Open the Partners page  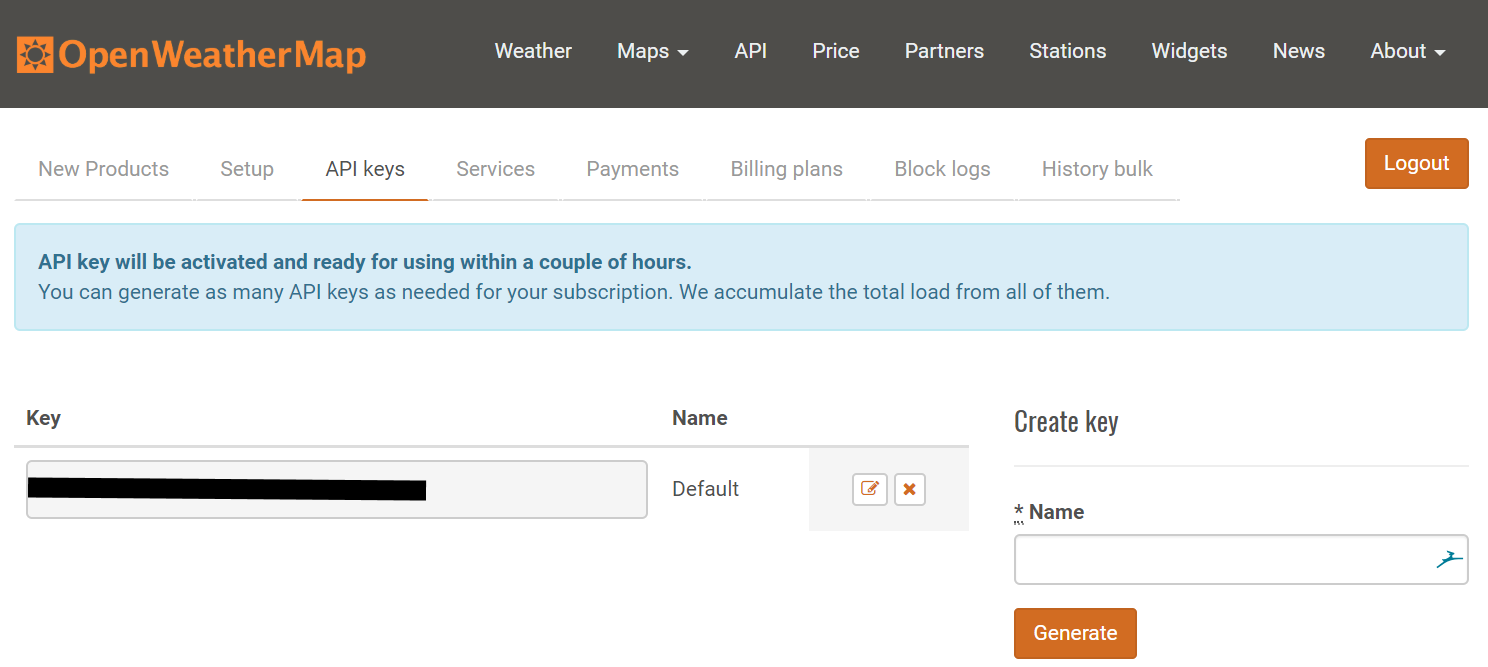pos(944,51)
